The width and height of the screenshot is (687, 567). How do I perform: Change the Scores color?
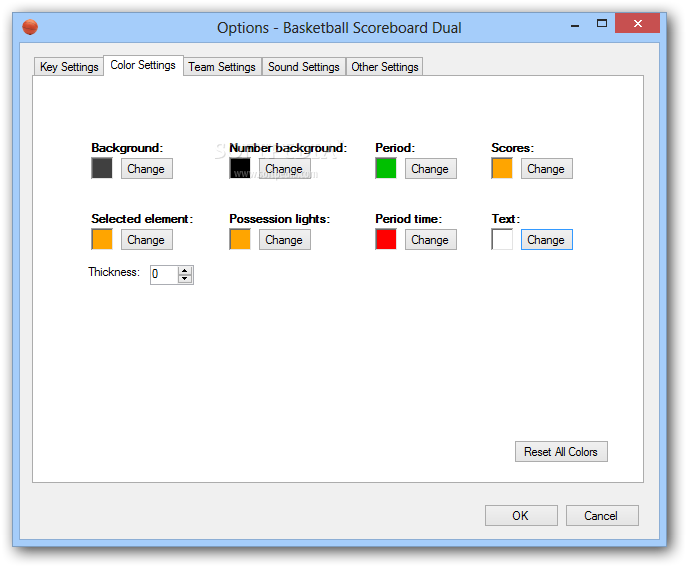[546, 169]
